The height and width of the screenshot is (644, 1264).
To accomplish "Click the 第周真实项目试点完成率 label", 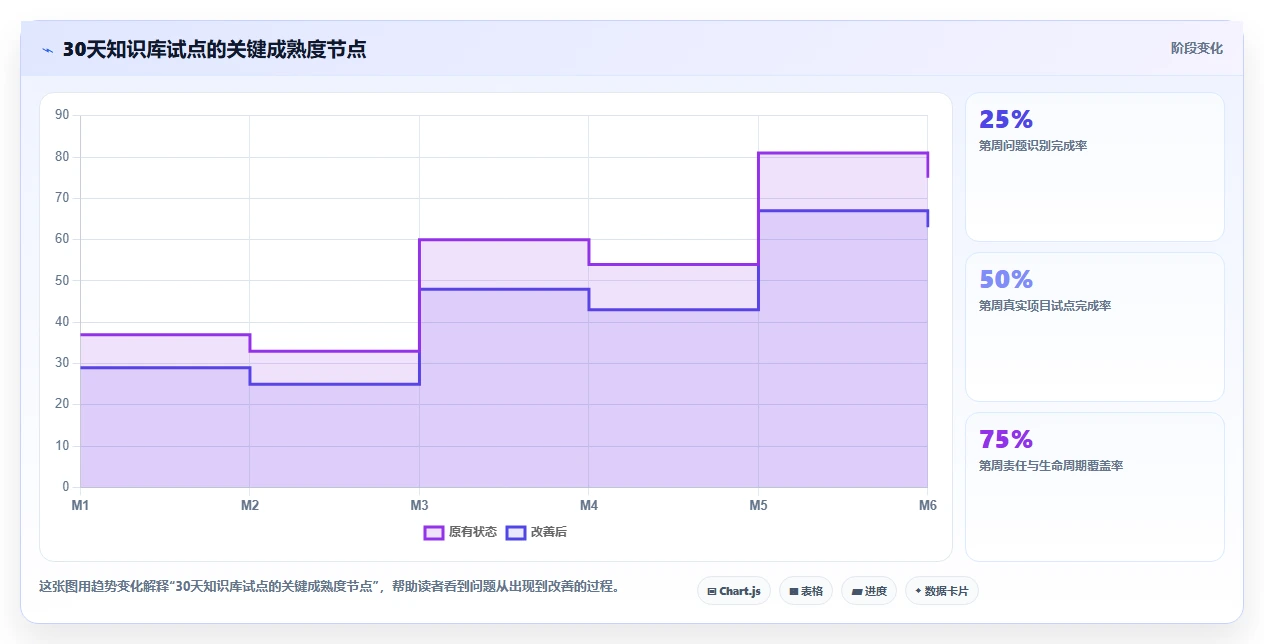I will [1045, 306].
